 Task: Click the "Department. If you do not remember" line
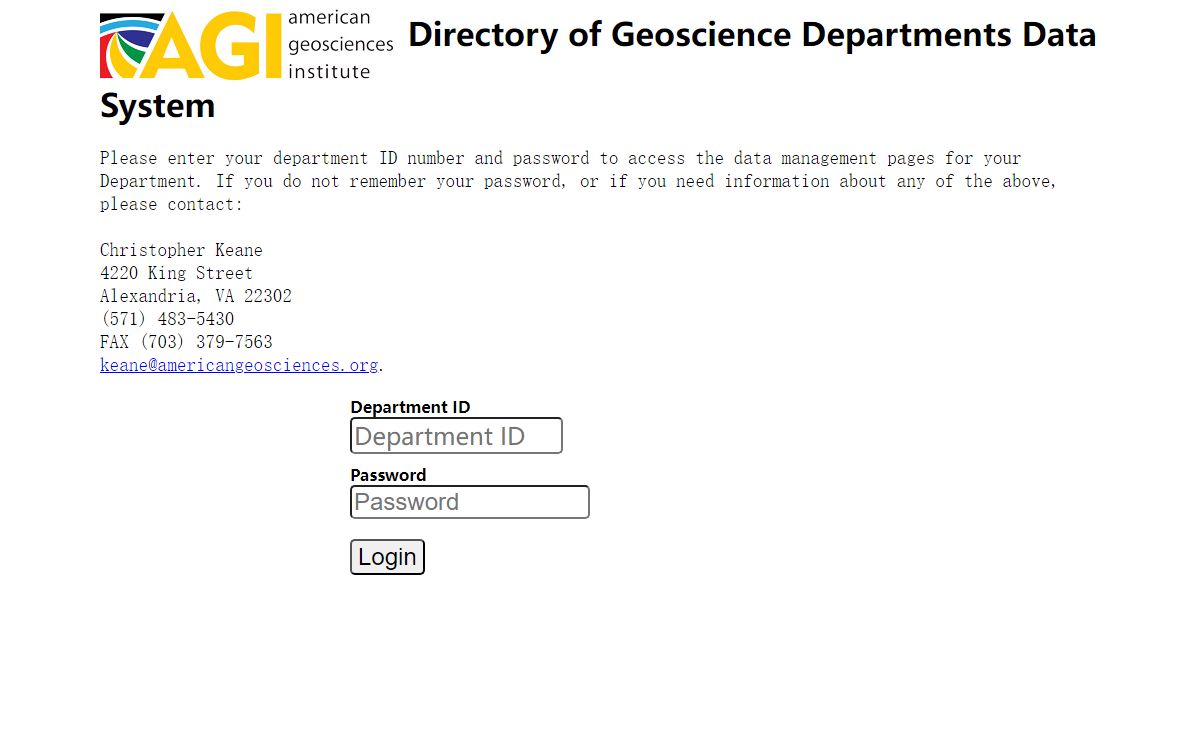[578, 181]
